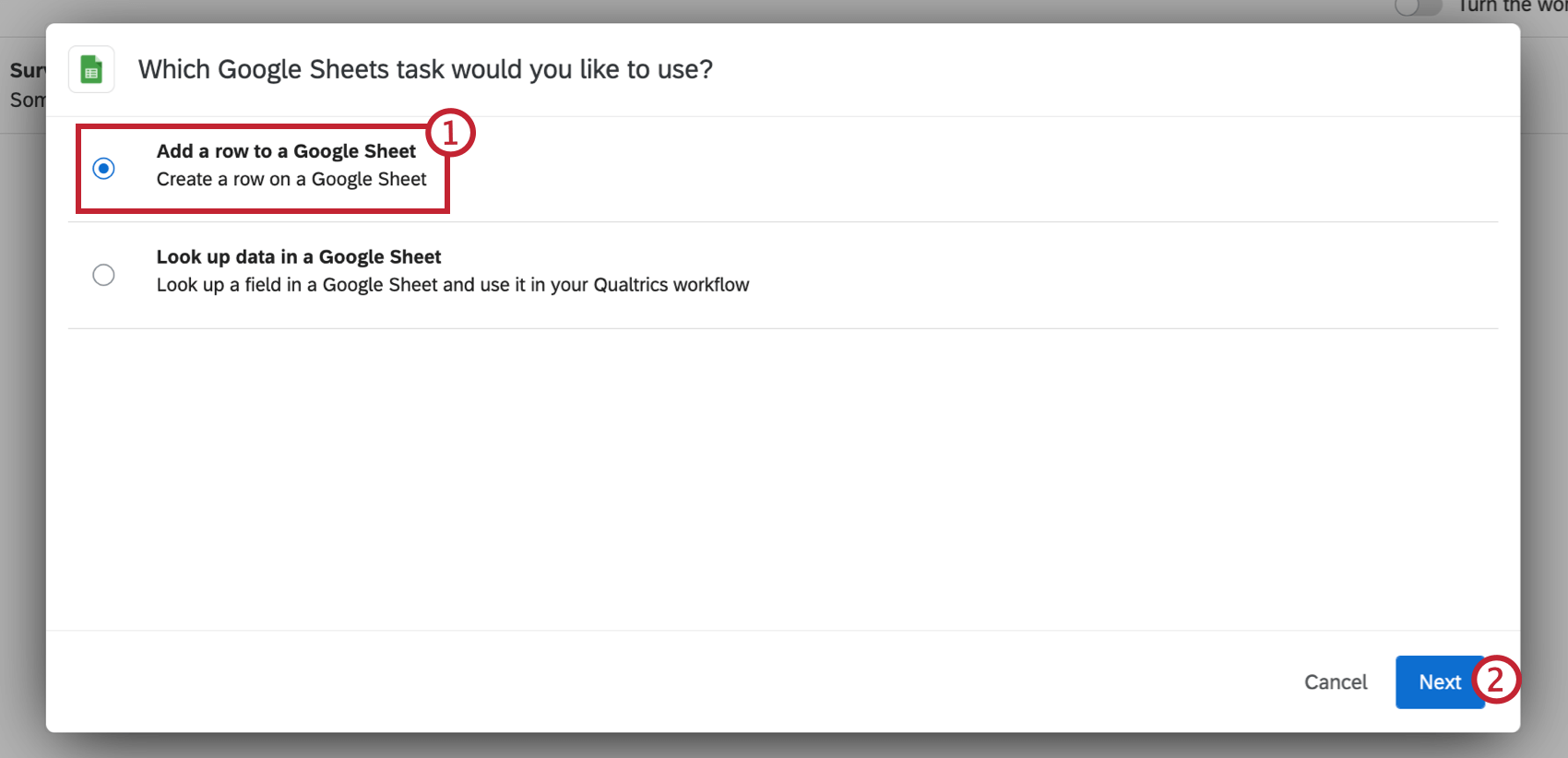Select the Add a row task description text

point(291,179)
